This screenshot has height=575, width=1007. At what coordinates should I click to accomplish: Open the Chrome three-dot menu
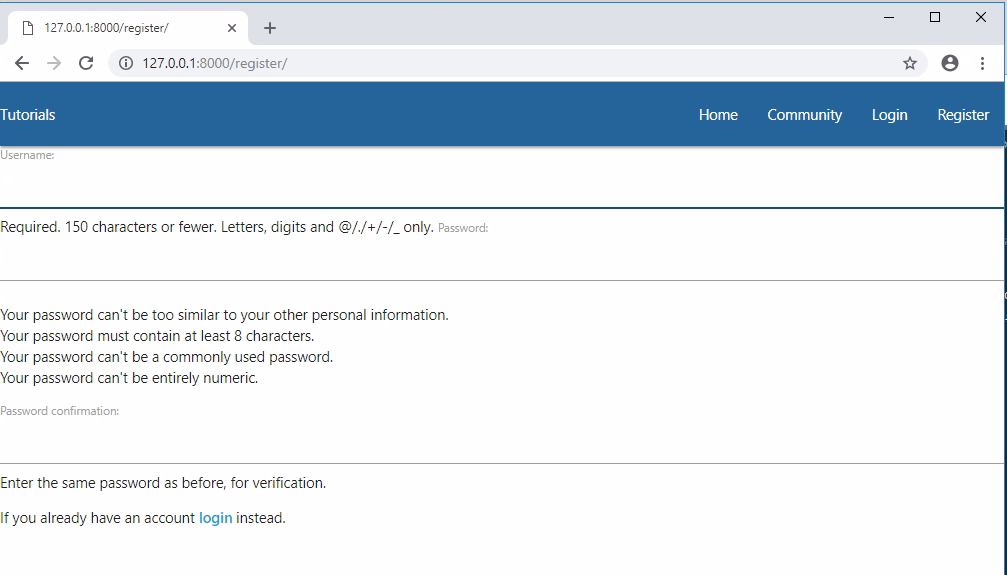tap(983, 63)
